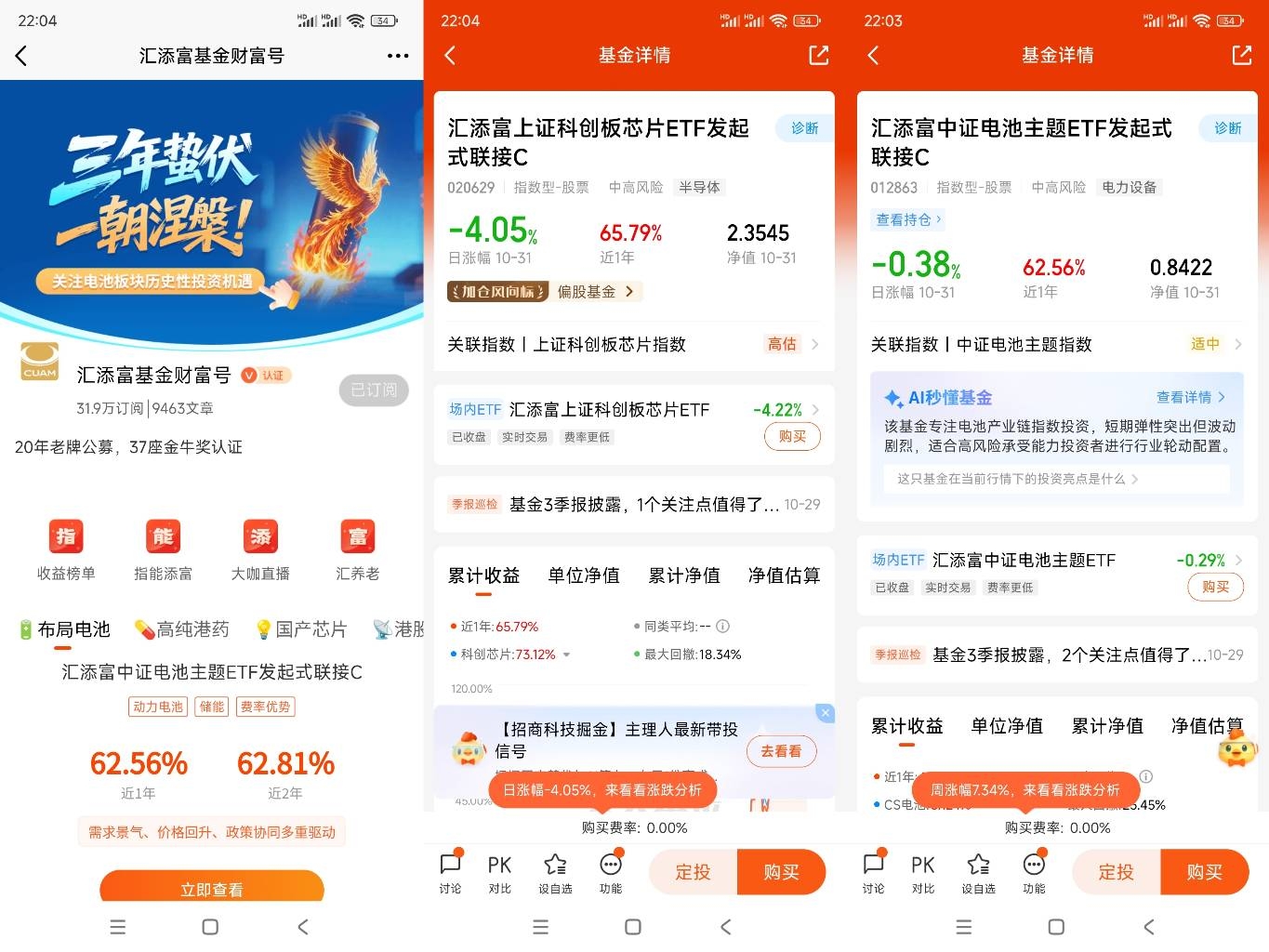Open the three-dot menu on 汇添富基金财富号
The height and width of the screenshot is (952, 1269).
click(398, 56)
